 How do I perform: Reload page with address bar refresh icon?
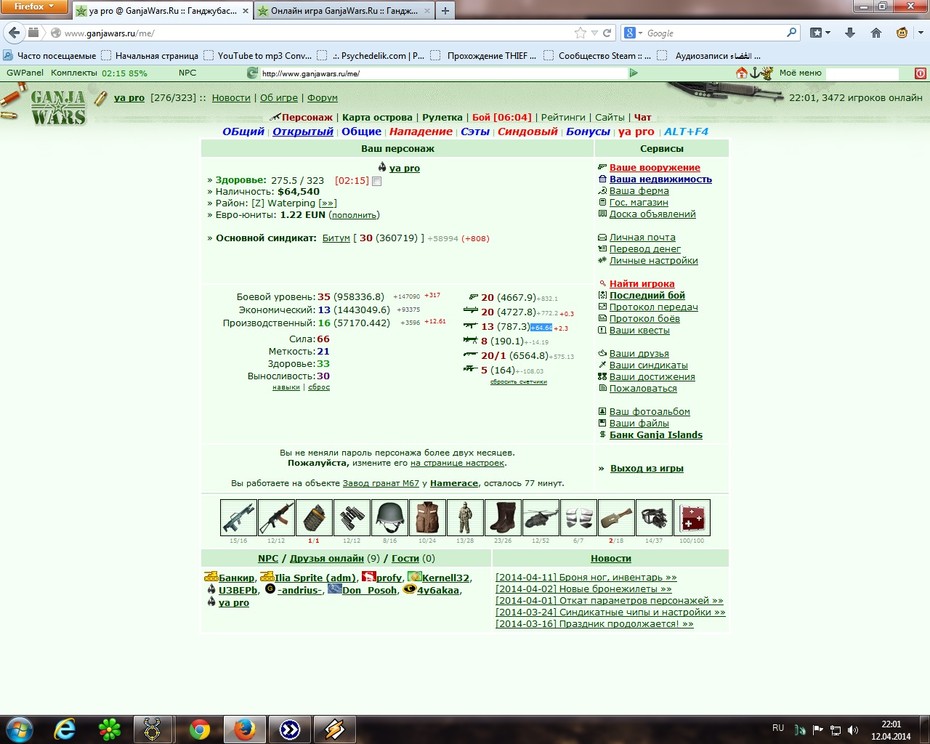pyautogui.click(x=607, y=33)
